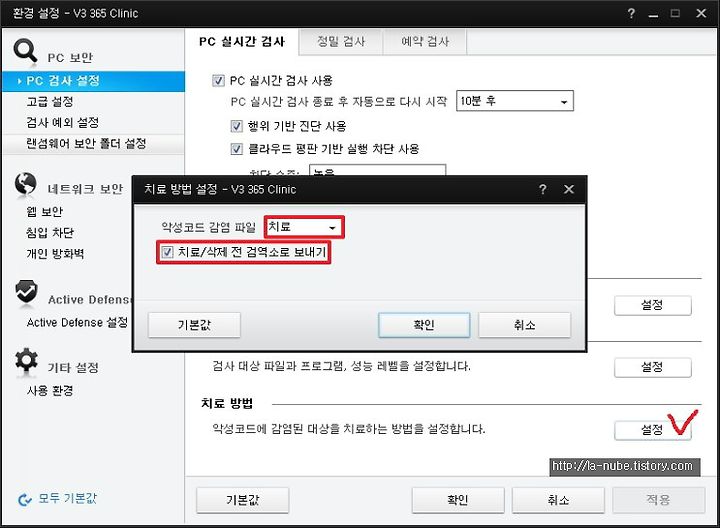Click the 적용 button
This screenshot has height=528, width=720.
click(x=658, y=500)
